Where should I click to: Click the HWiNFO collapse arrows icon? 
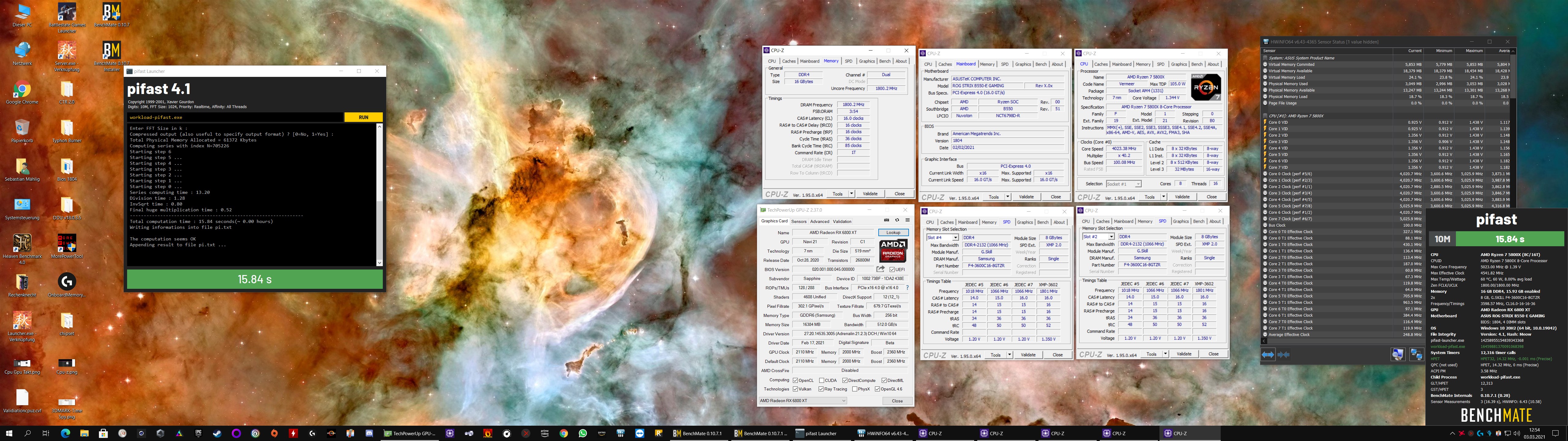pyautogui.click(x=1284, y=355)
